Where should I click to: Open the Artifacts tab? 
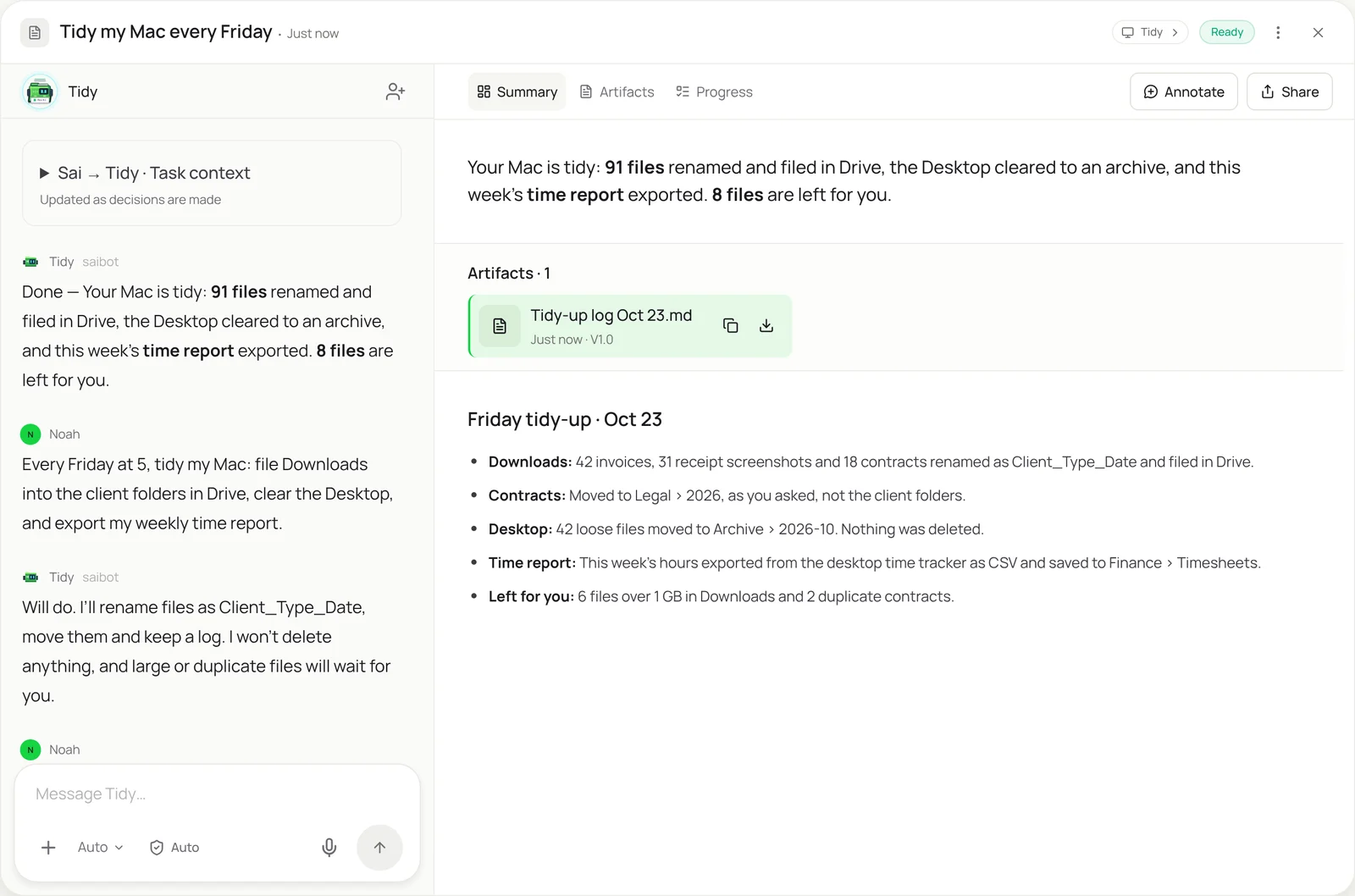point(617,91)
